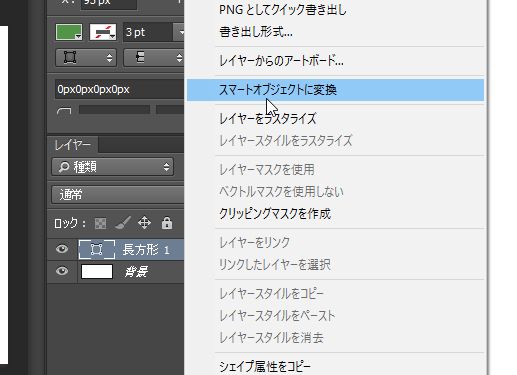Switch to the レイヤー tab
This screenshot has height=375, width=517.
pyautogui.click(x=72, y=145)
